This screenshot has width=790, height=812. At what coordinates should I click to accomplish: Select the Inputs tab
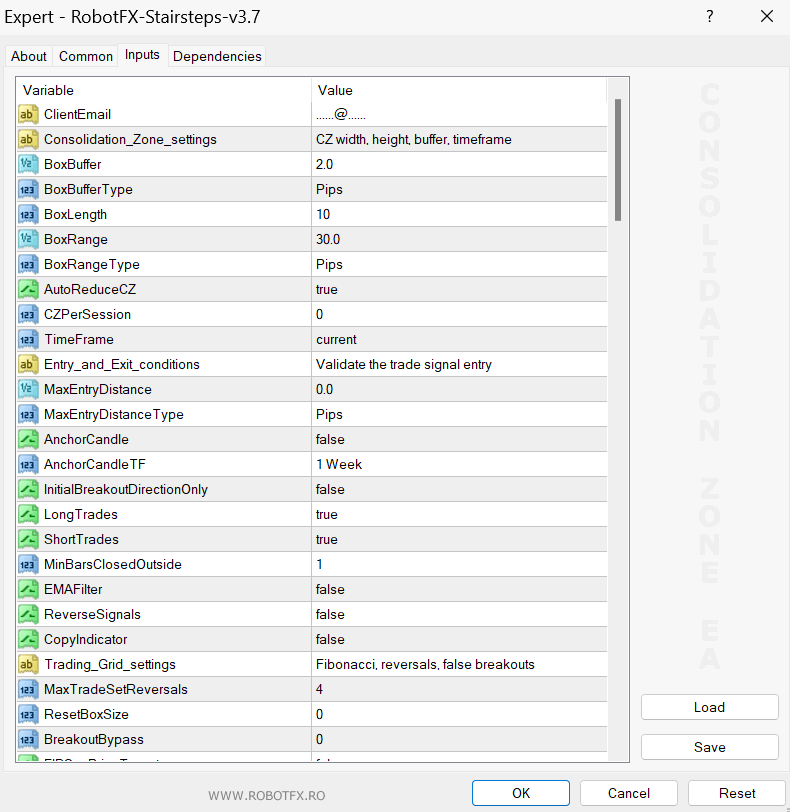(x=142, y=55)
